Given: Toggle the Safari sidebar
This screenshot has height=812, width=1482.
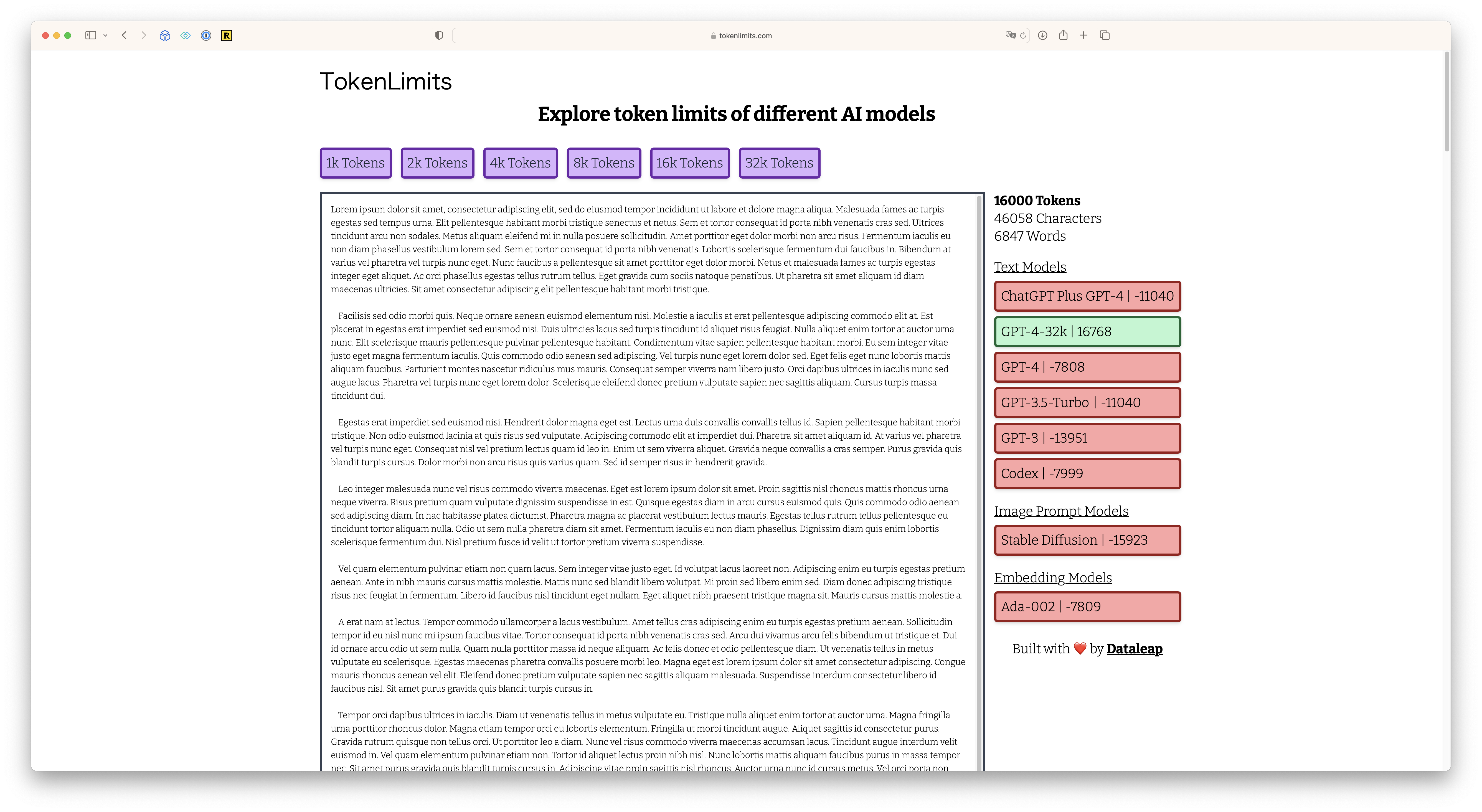Looking at the screenshot, I should click(x=90, y=35).
